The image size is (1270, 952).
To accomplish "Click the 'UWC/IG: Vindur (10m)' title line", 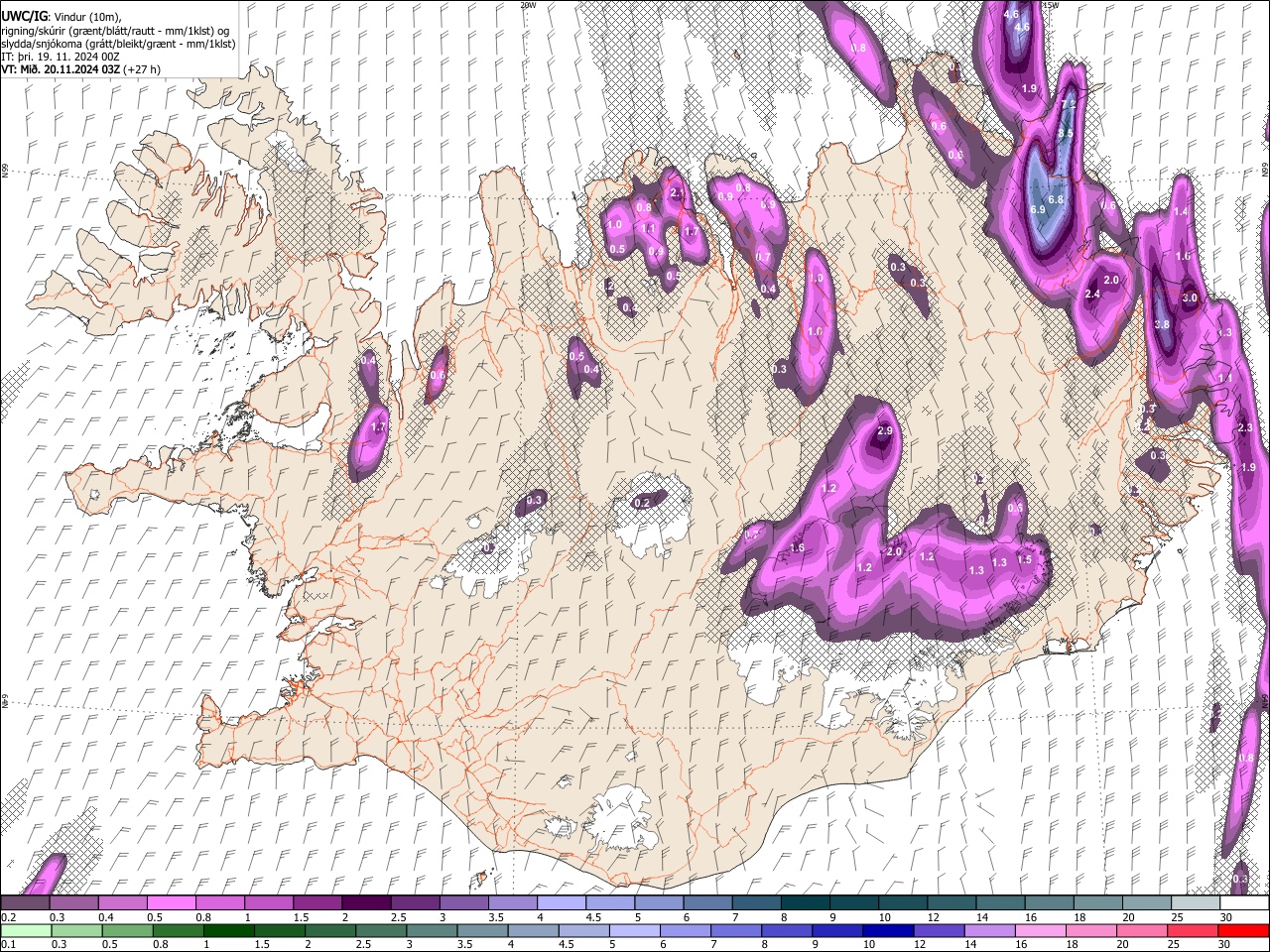I will click(62, 16).
